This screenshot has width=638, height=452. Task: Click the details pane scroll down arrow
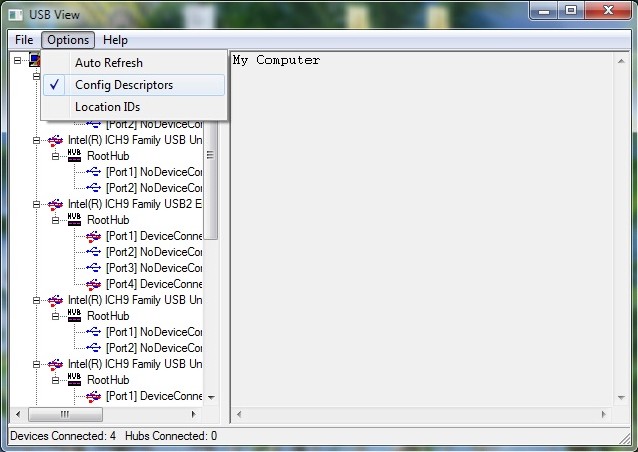point(621,397)
